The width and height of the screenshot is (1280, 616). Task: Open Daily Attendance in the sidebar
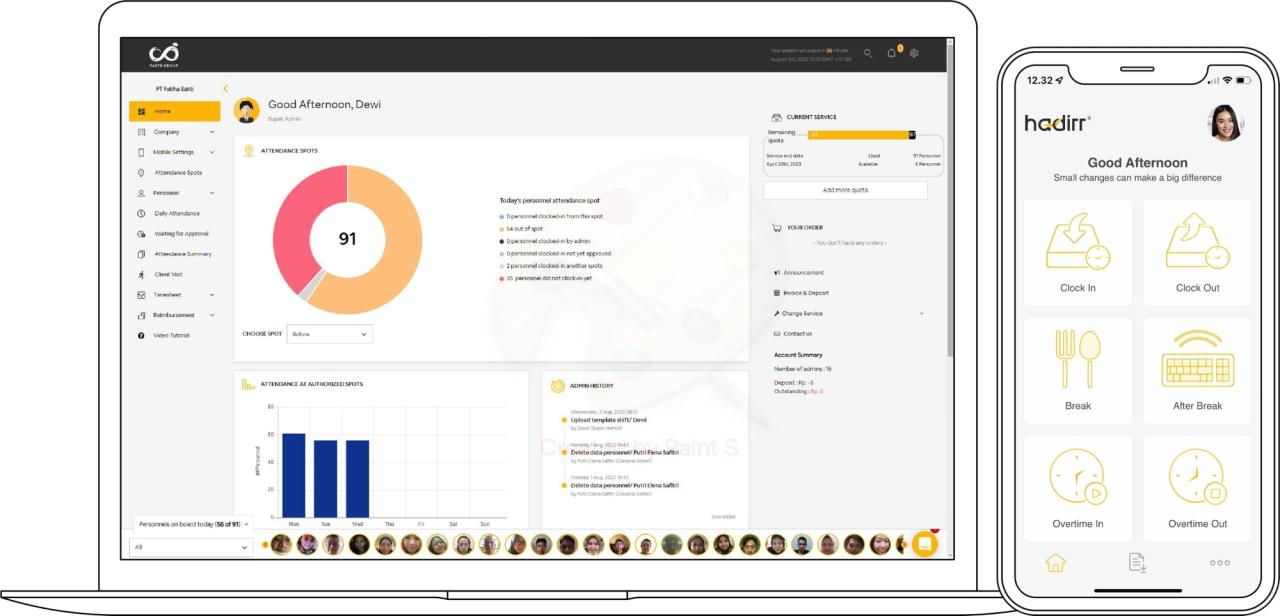pos(176,213)
